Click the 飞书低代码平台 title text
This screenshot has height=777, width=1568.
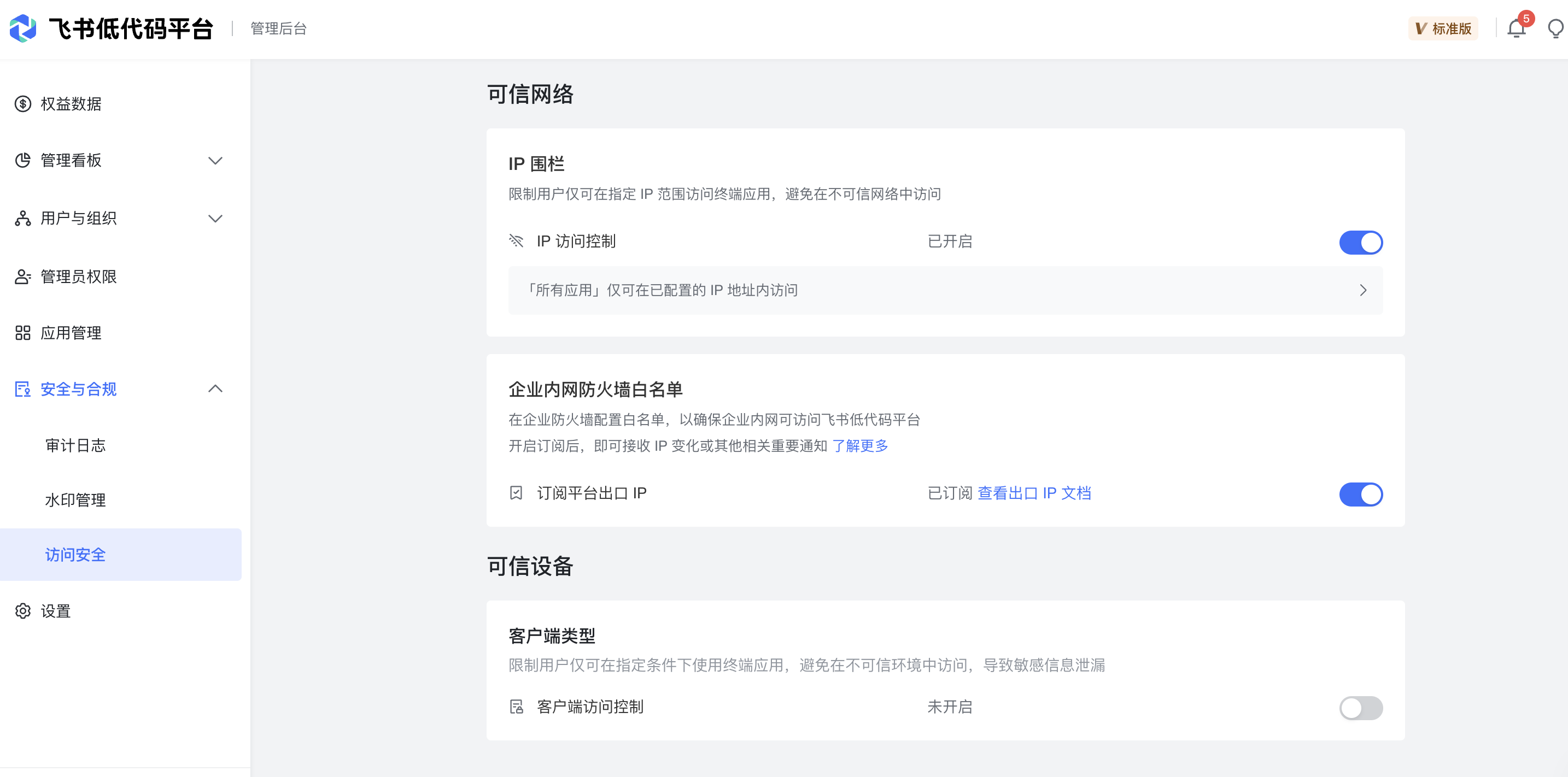click(131, 28)
